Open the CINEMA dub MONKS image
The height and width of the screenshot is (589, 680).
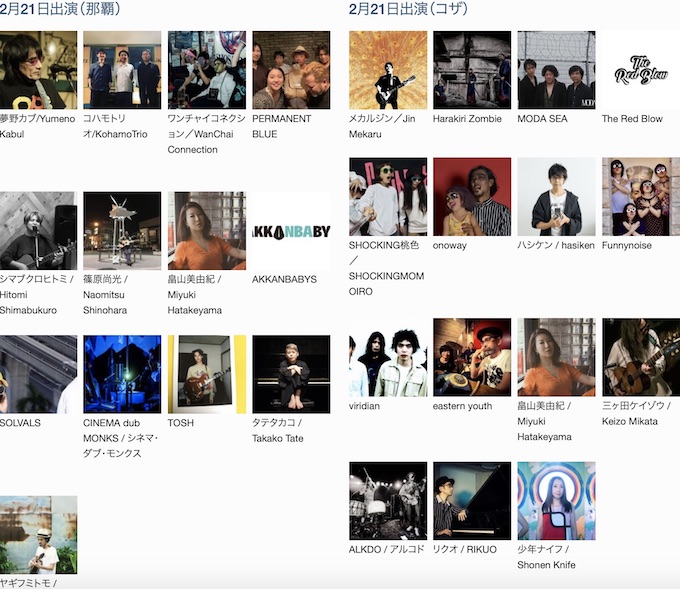(122, 374)
